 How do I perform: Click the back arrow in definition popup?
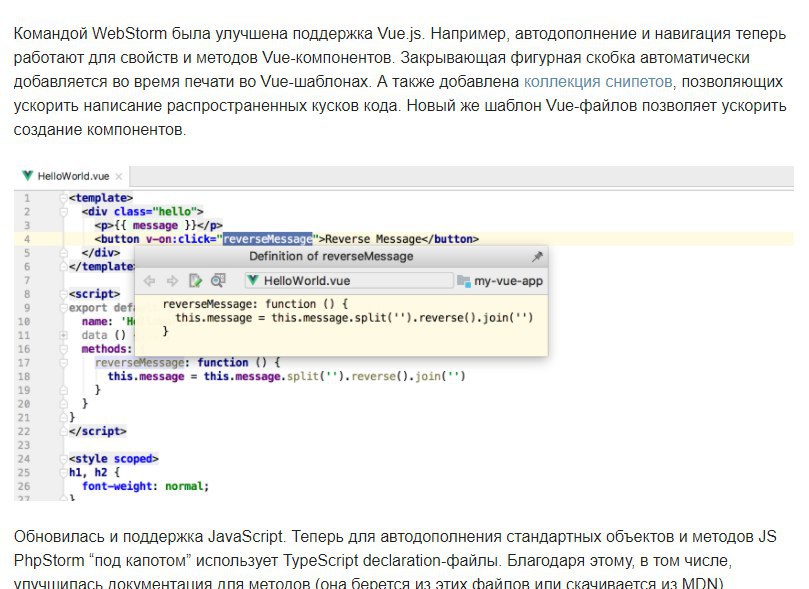click(x=150, y=281)
